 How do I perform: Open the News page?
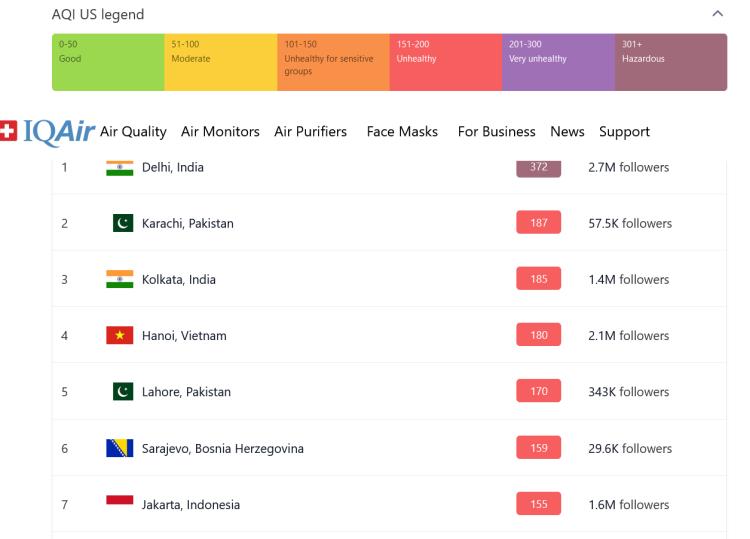tap(567, 132)
